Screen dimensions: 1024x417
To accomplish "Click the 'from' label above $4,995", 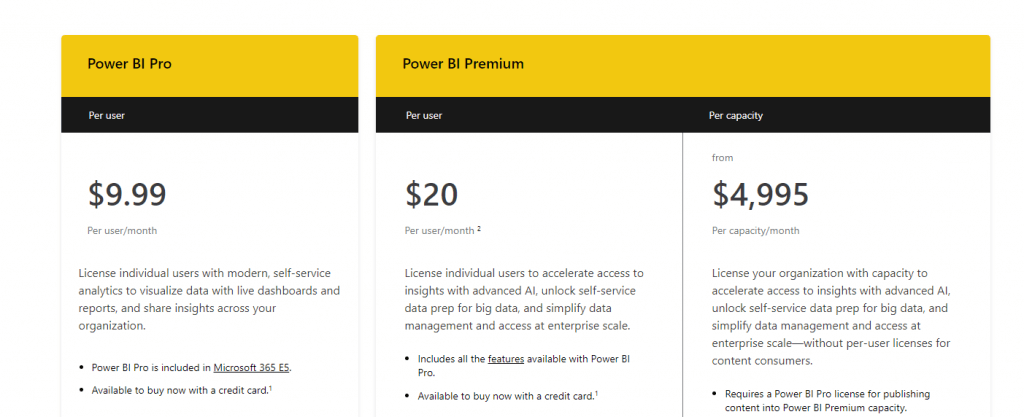I will tap(721, 157).
